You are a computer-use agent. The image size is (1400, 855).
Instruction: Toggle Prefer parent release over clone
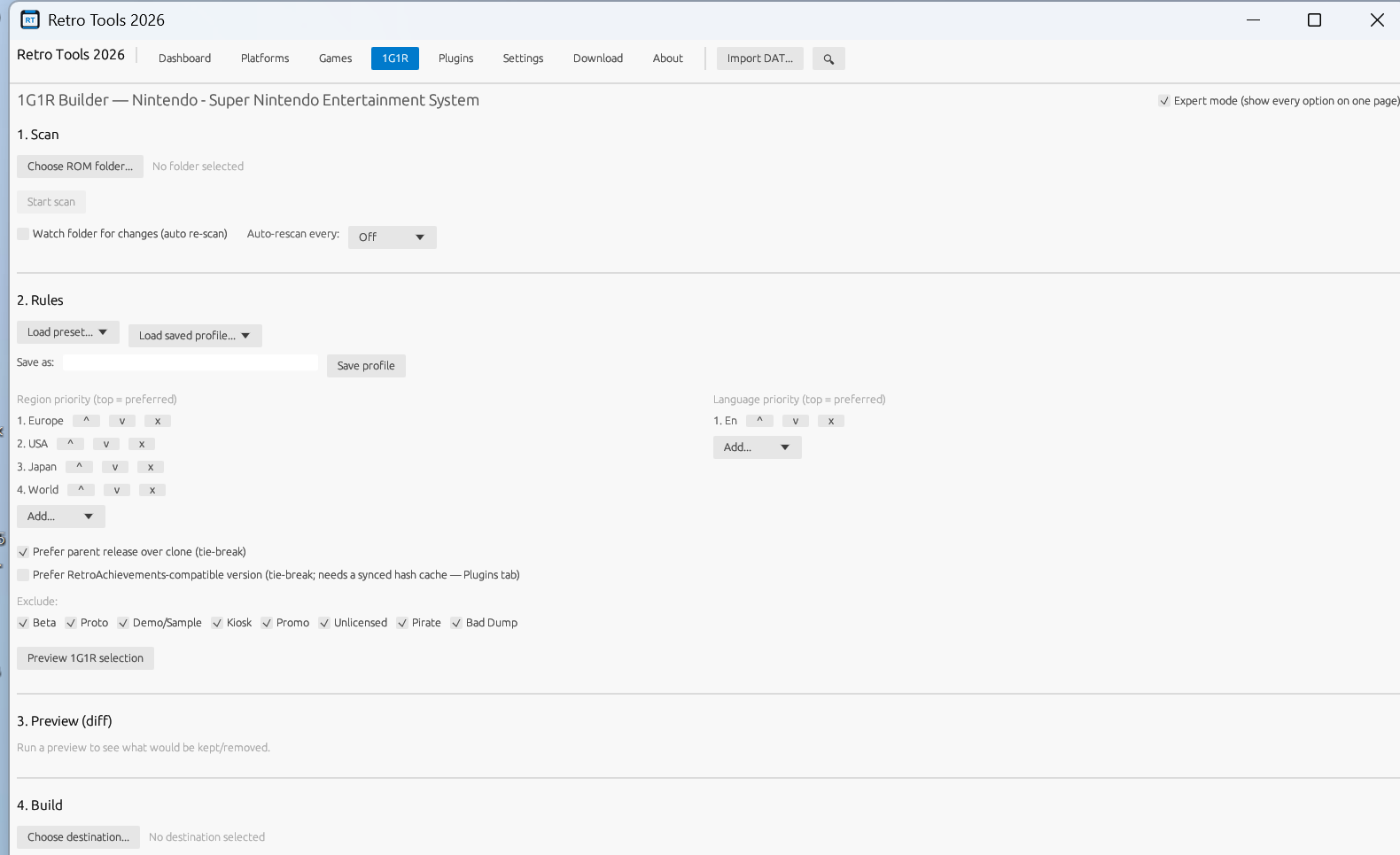coord(23,552)
